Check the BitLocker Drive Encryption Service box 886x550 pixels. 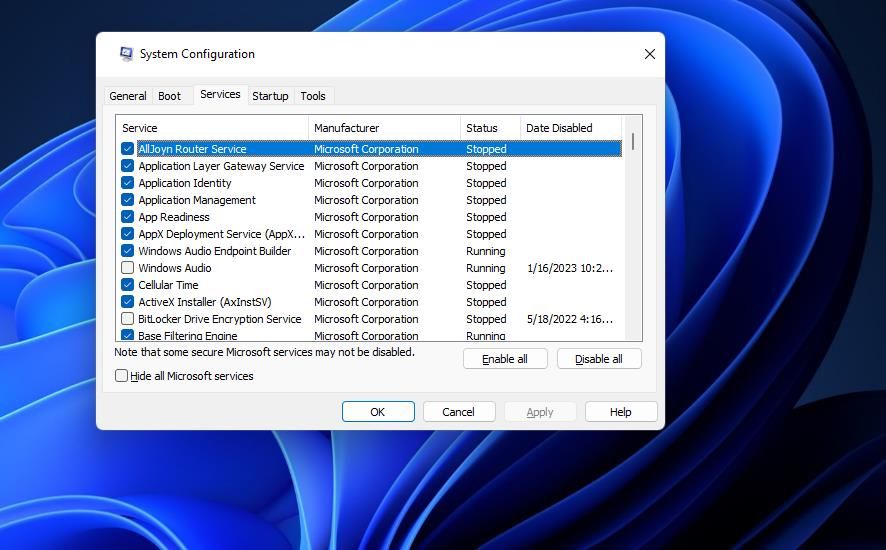coord(127,319)
